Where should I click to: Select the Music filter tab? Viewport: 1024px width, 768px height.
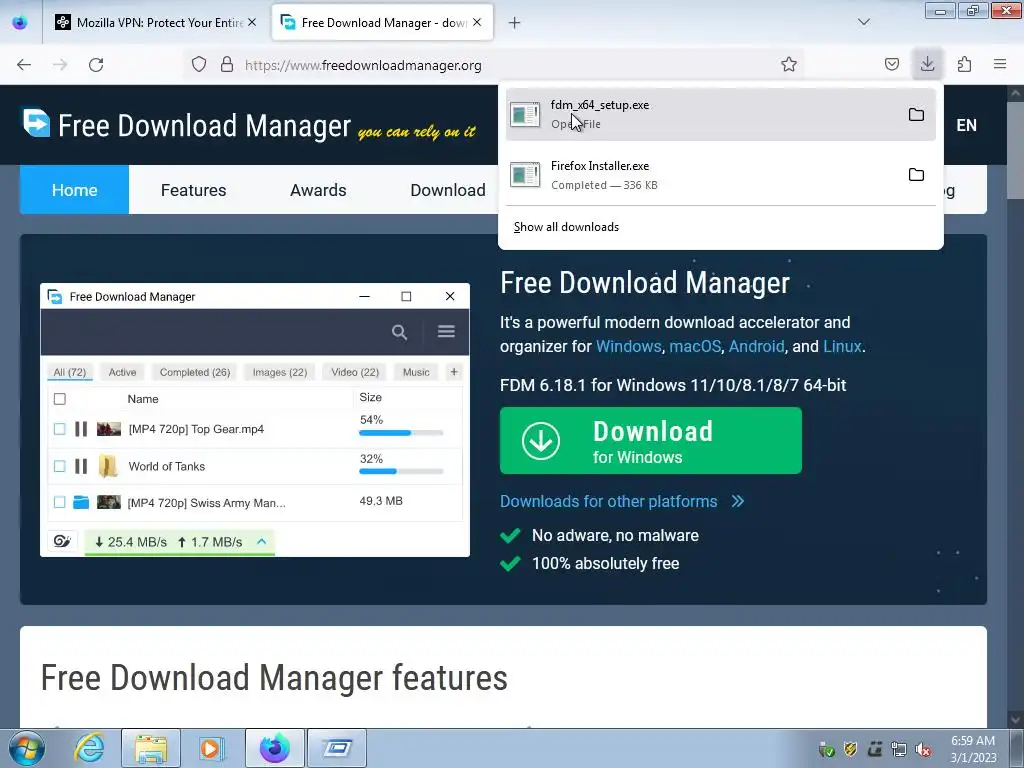416,372
